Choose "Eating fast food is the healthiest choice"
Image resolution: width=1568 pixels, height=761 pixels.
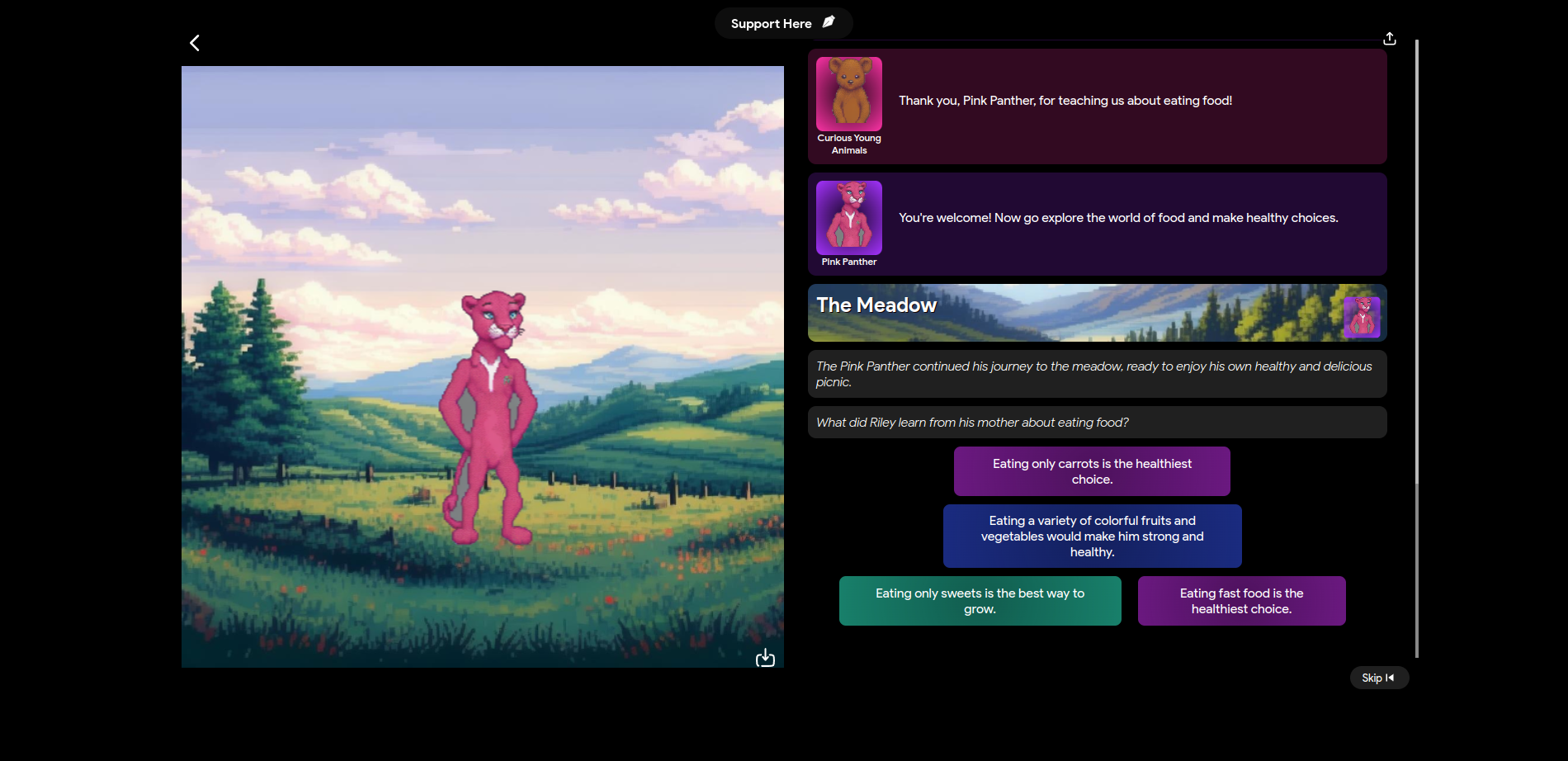coord(1241,601)
